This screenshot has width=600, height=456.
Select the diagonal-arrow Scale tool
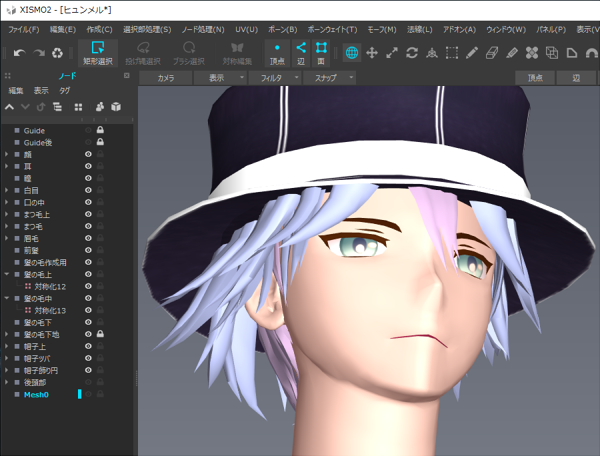coord(392,53)
